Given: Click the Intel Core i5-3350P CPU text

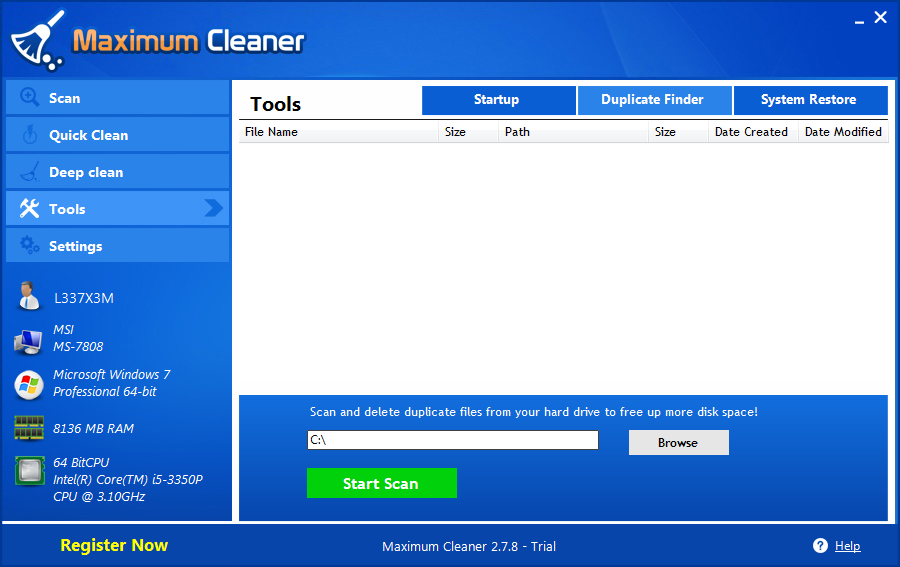Looking at the screenshot, I should [128, 479].
